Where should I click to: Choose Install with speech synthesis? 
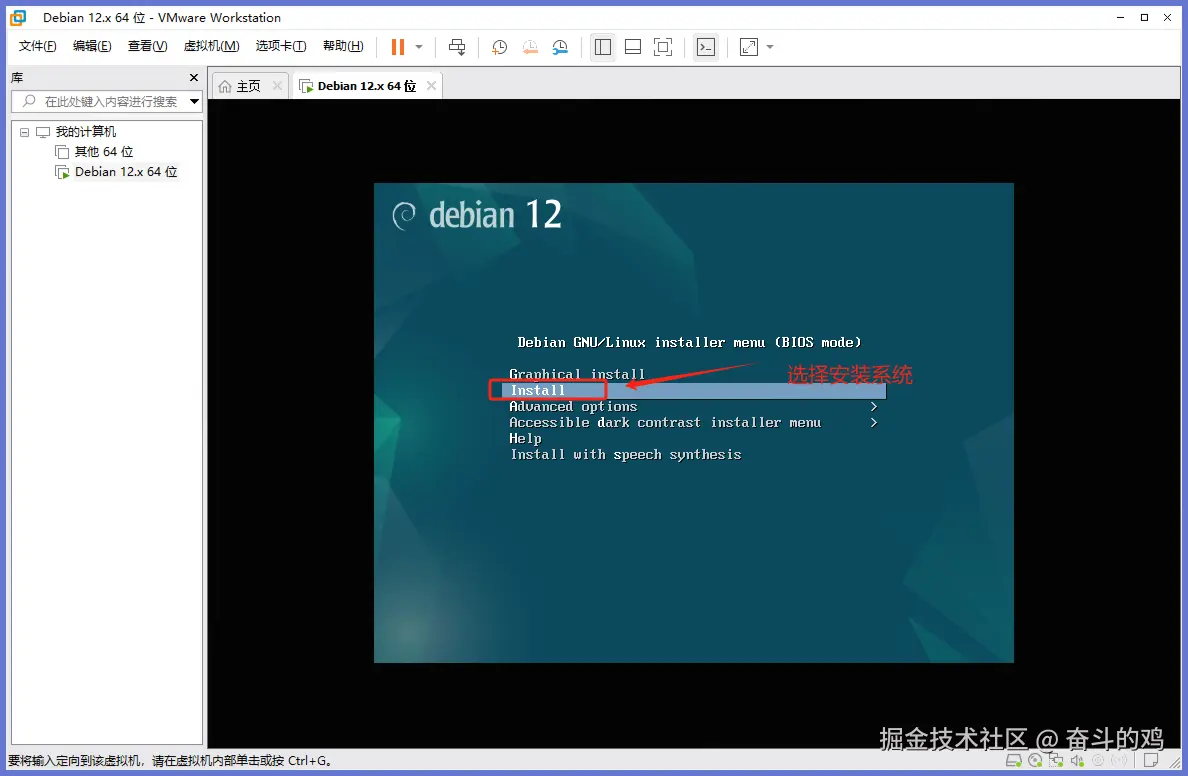625,455
